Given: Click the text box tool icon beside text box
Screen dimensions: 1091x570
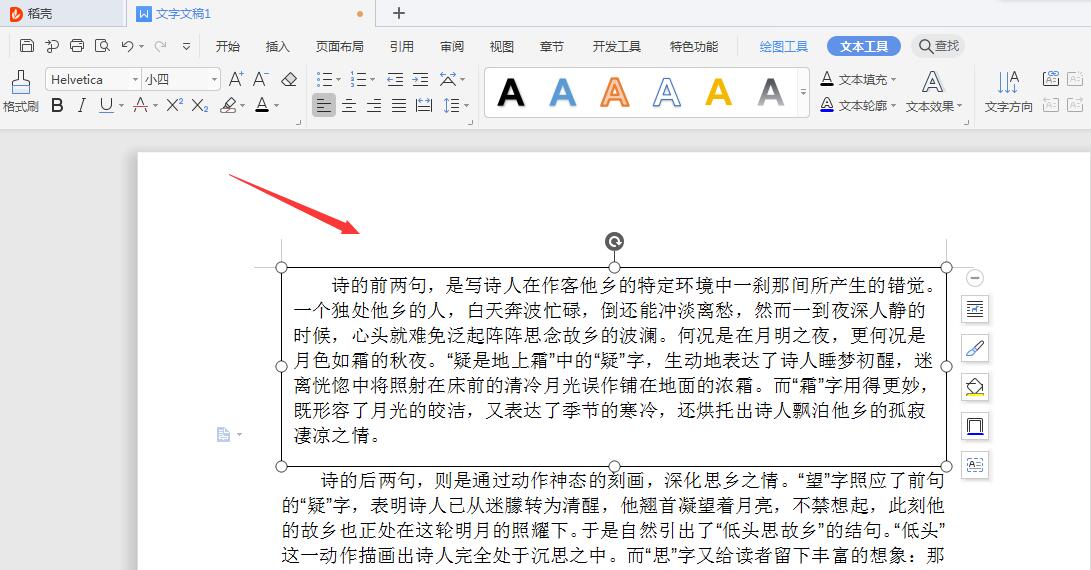Looking at the screenshot, I should 975,464.
